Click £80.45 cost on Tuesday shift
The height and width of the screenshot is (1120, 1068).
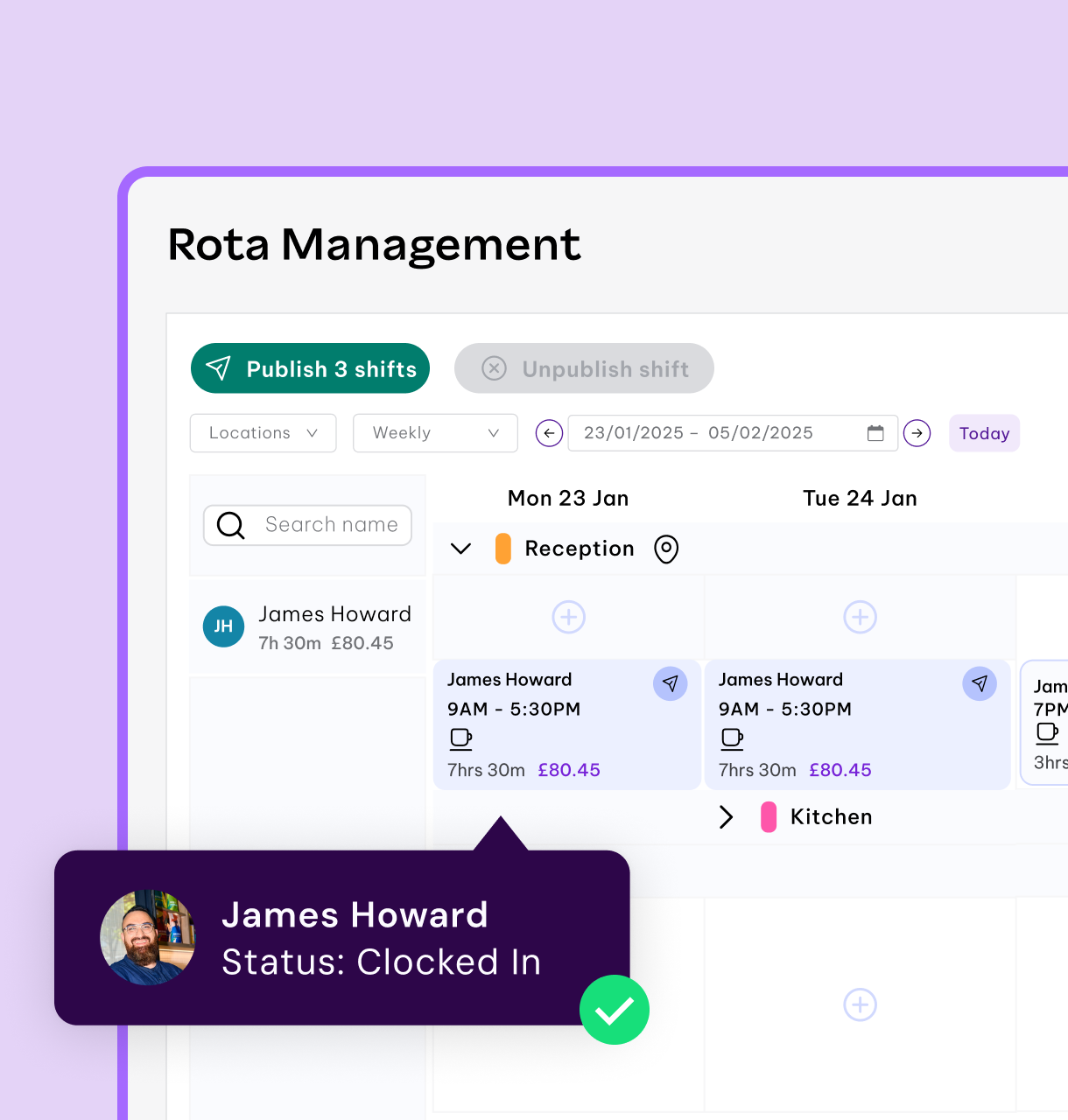840,770
